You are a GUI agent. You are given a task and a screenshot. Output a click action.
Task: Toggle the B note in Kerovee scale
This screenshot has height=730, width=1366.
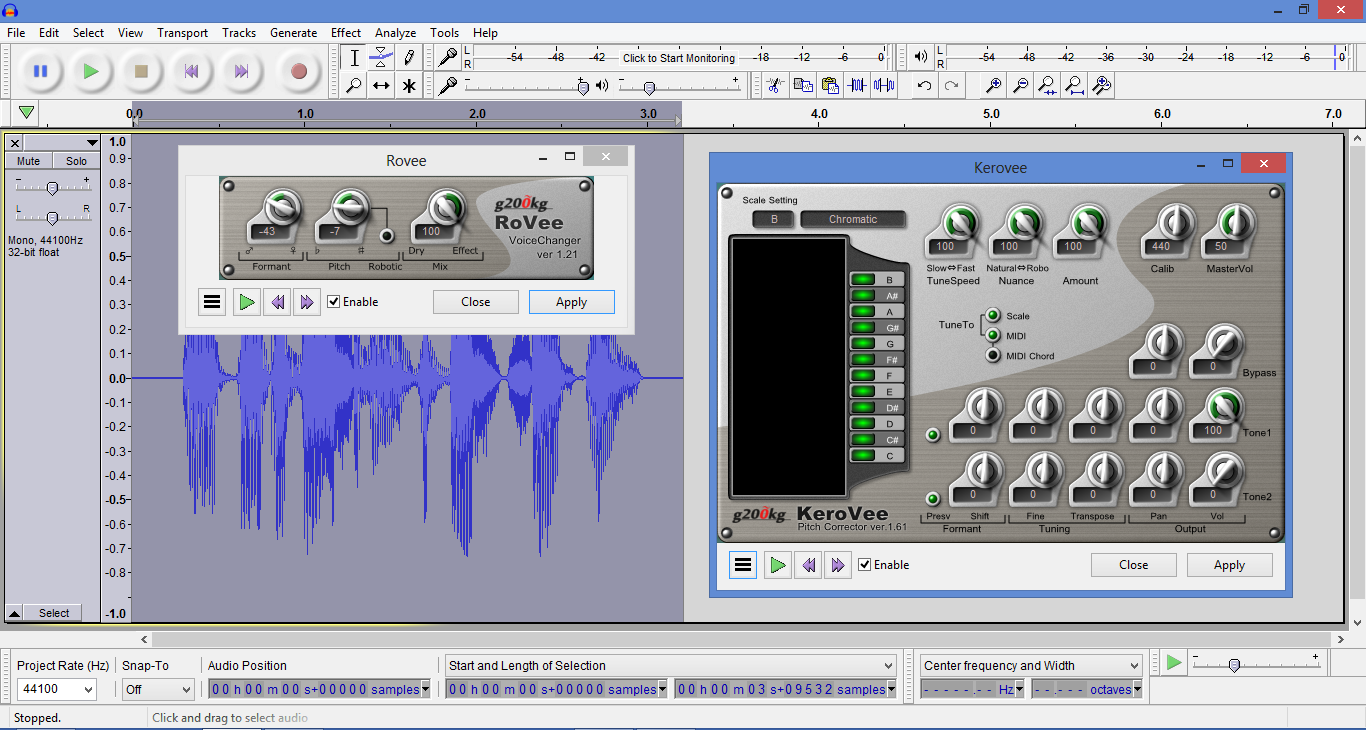point(877,280)
